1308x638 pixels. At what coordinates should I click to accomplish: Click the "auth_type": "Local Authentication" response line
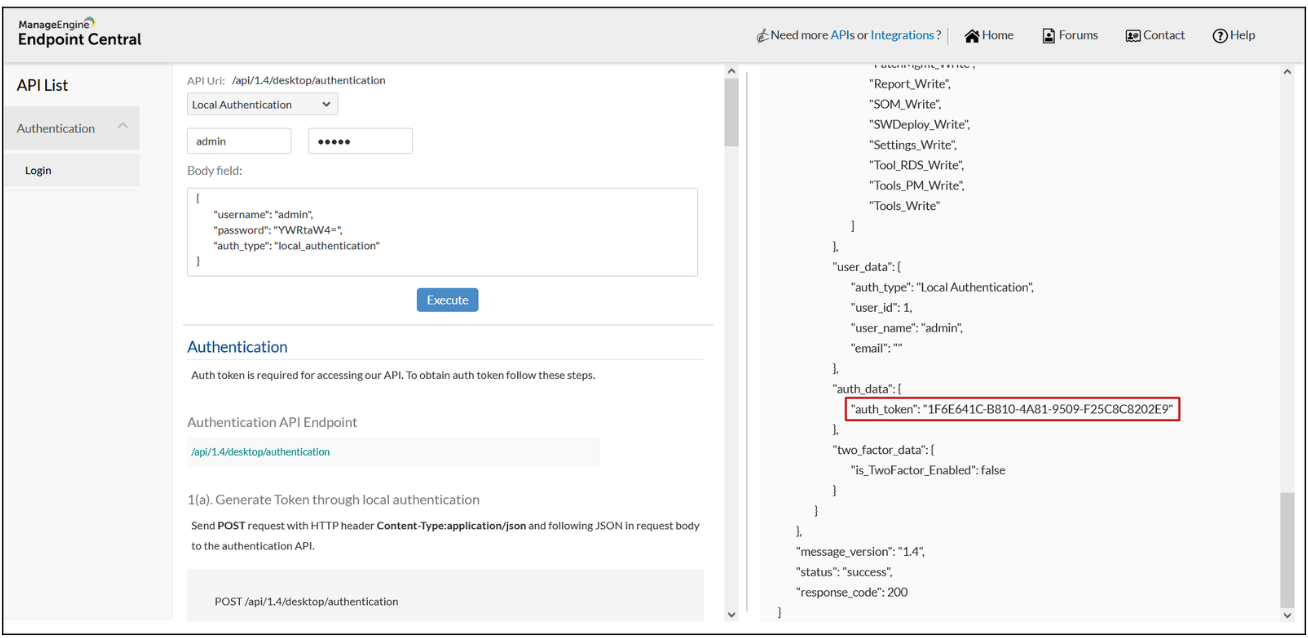(x=942, y=287)
